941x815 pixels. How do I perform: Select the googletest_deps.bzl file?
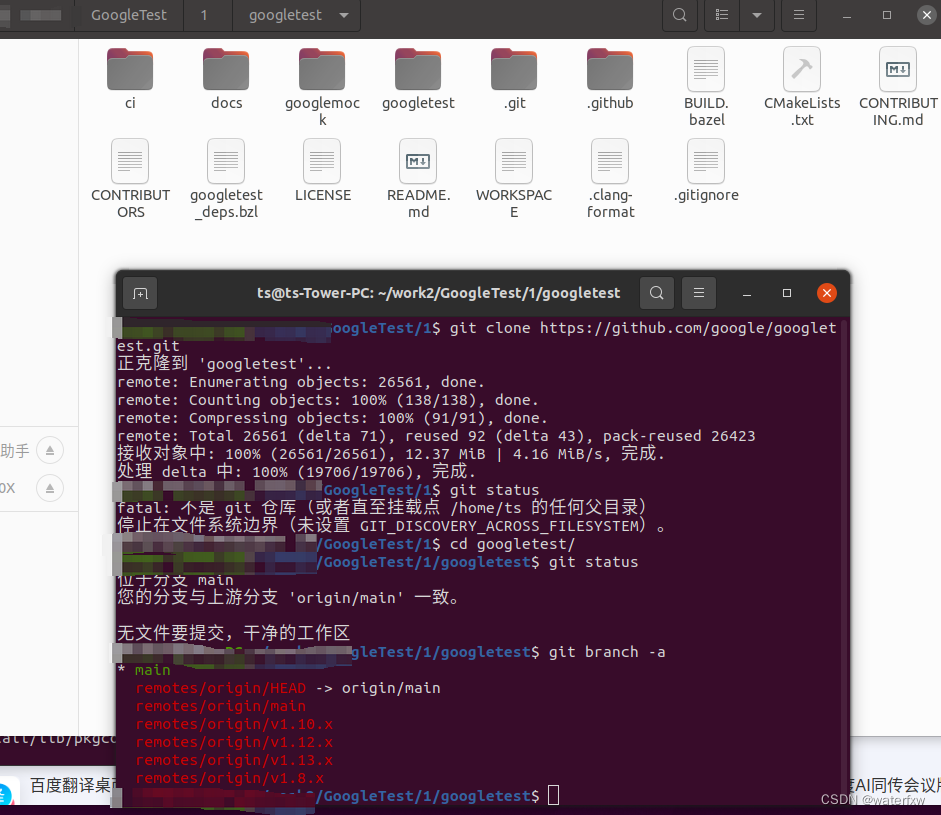click(226, 179)
